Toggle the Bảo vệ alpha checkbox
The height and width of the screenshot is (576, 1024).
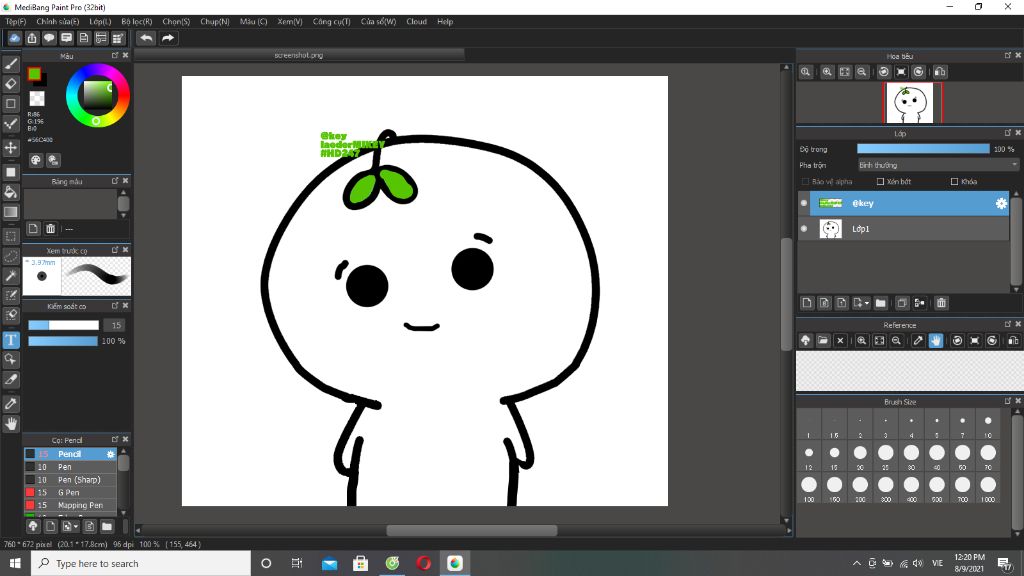tap(805, 182)
